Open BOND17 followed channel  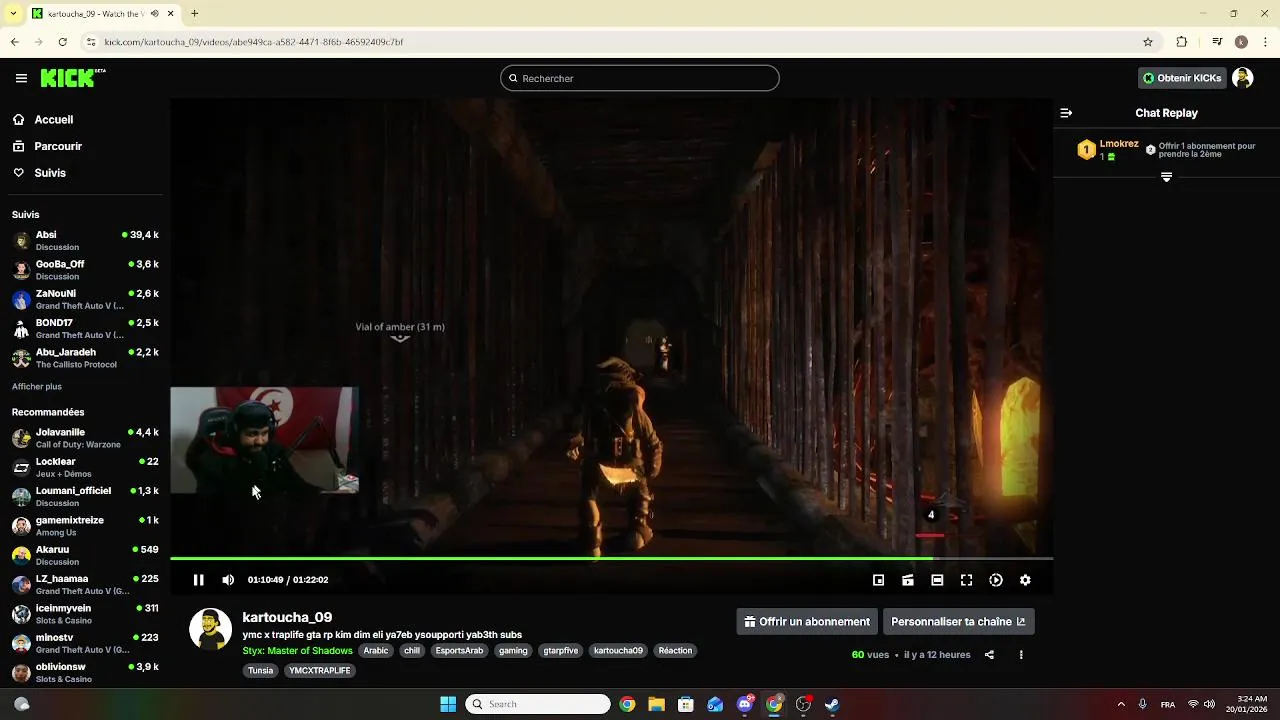pyautogui.click(x=85, y=329)
